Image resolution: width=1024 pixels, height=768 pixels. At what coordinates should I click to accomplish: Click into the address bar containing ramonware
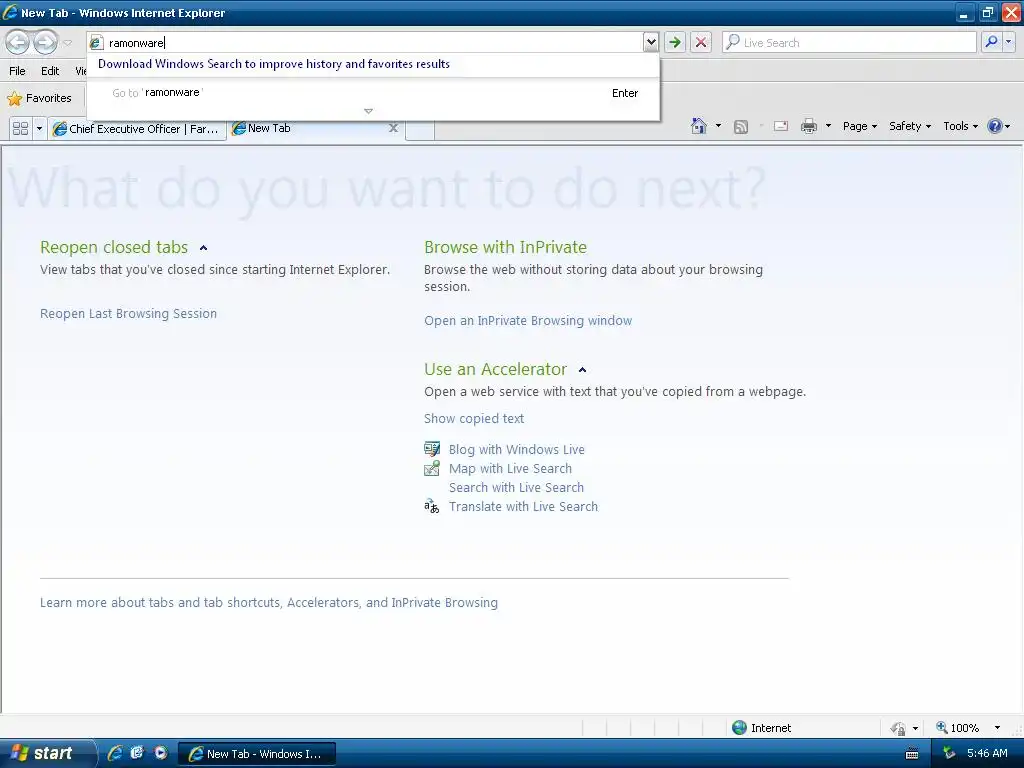(366, 43)
